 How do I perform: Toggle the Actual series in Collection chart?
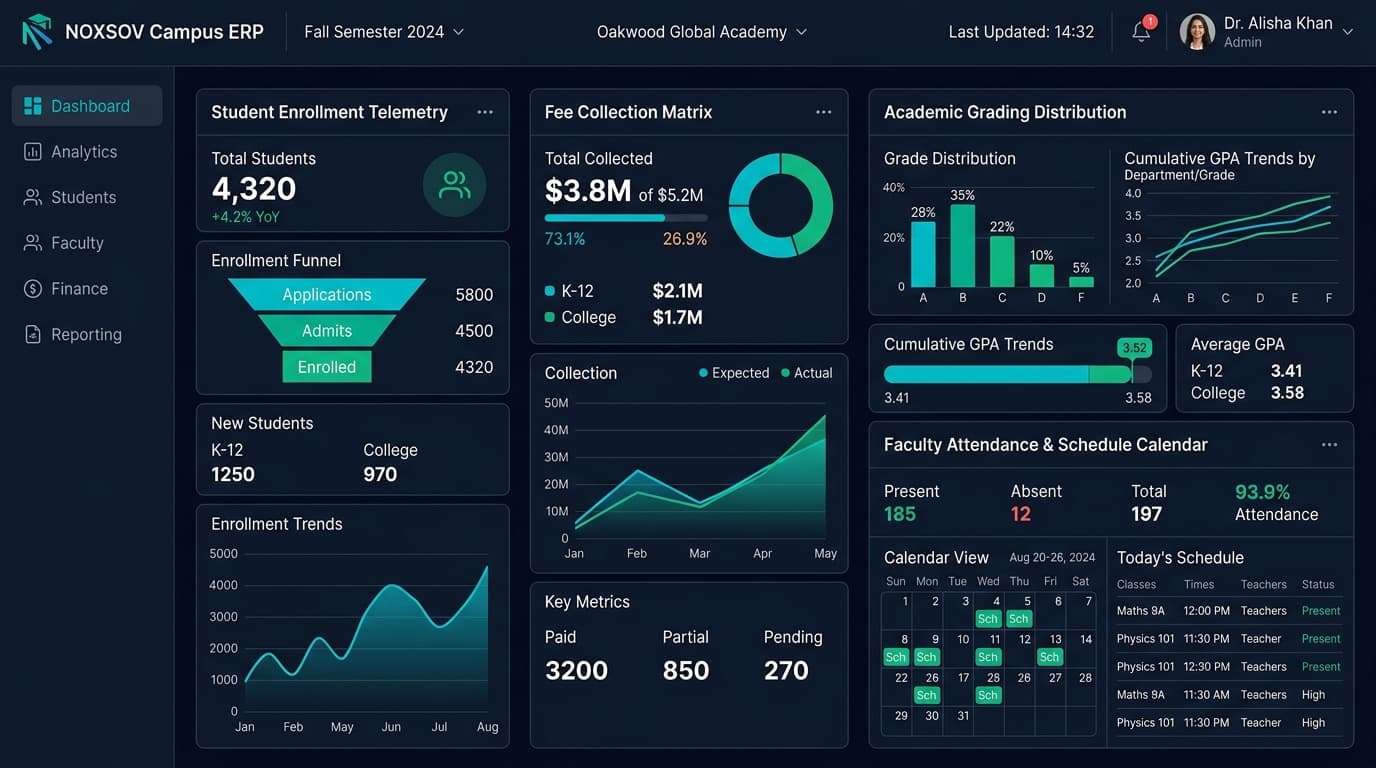tap(807, 373)
